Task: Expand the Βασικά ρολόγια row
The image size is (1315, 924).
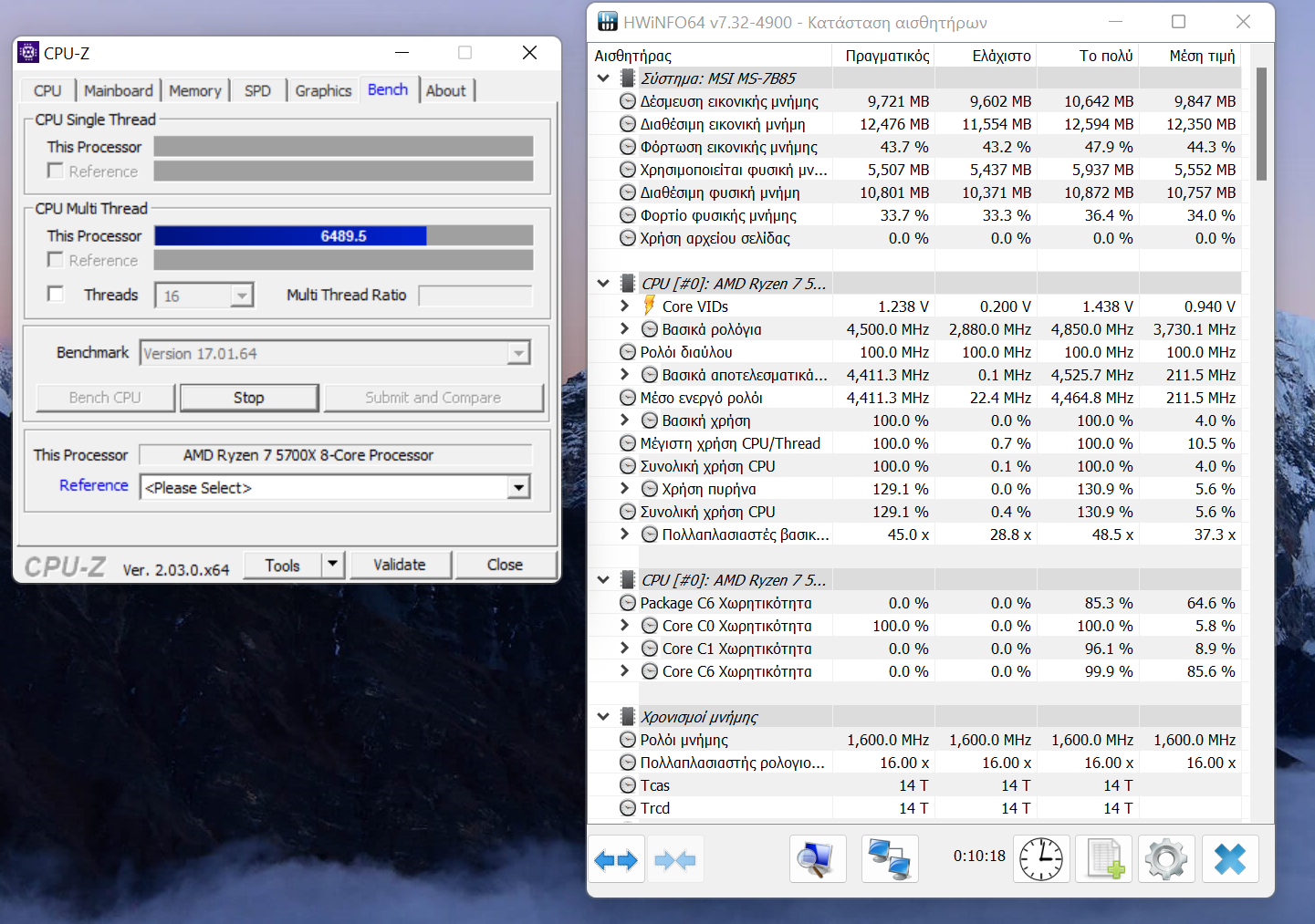Action: [x=625, y=328]
